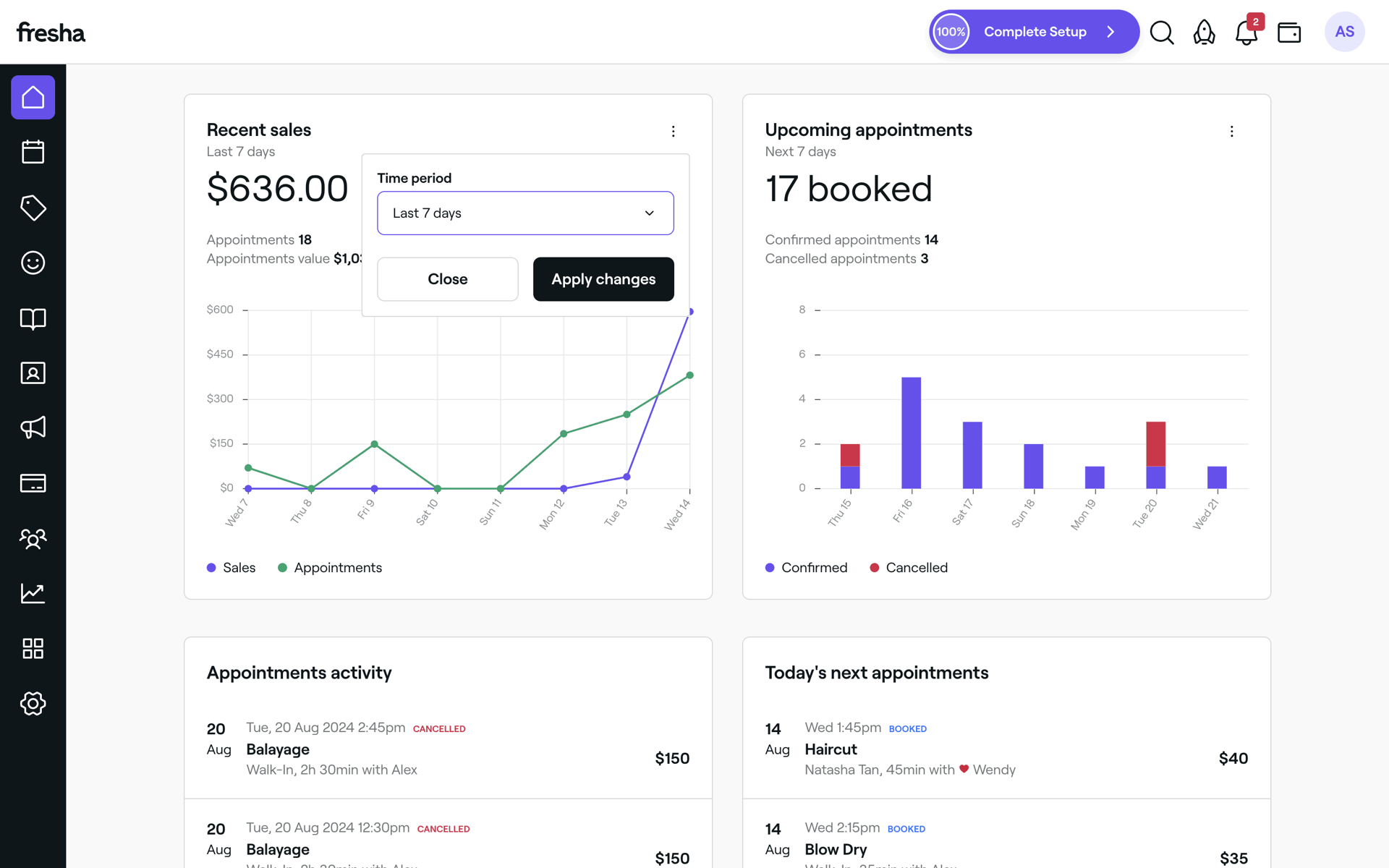Open Add-ons via the grid icon

(x=33, y=648)
